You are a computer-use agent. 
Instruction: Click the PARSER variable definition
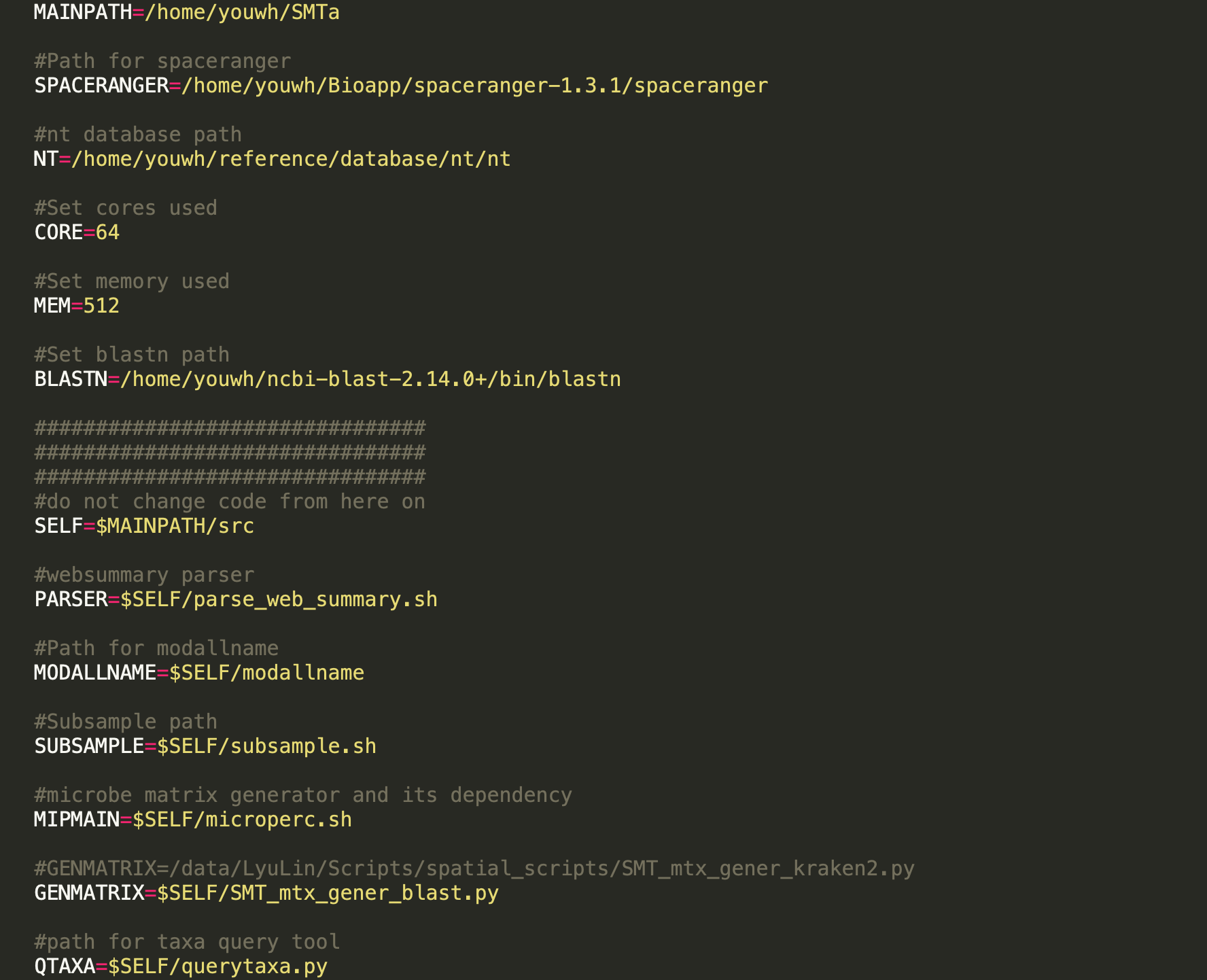[236, 599]
